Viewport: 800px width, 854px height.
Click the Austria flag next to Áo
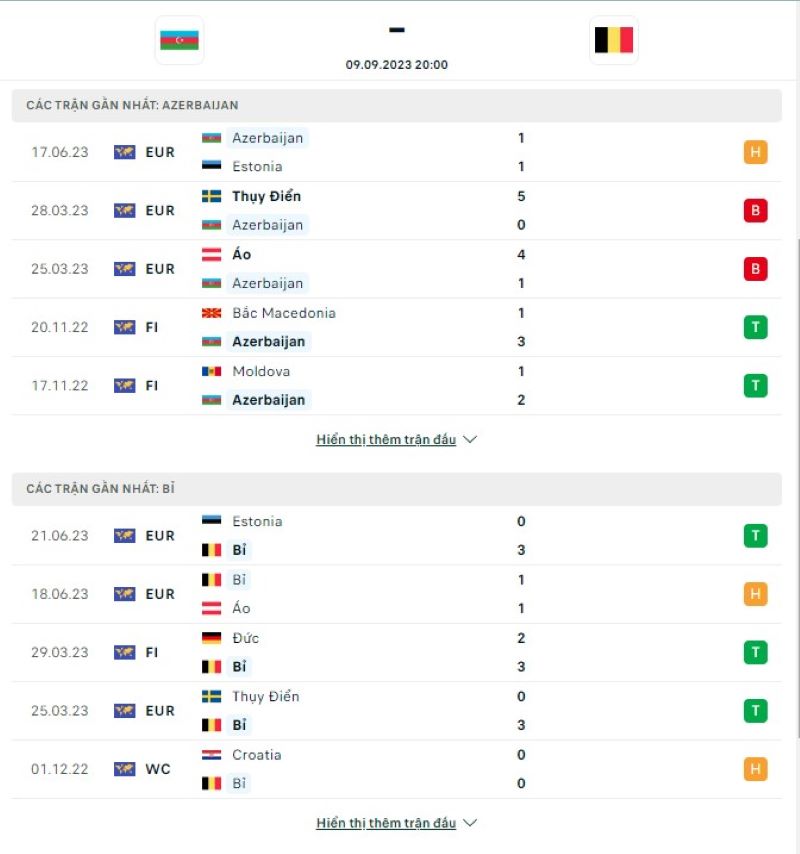point(212,254)
